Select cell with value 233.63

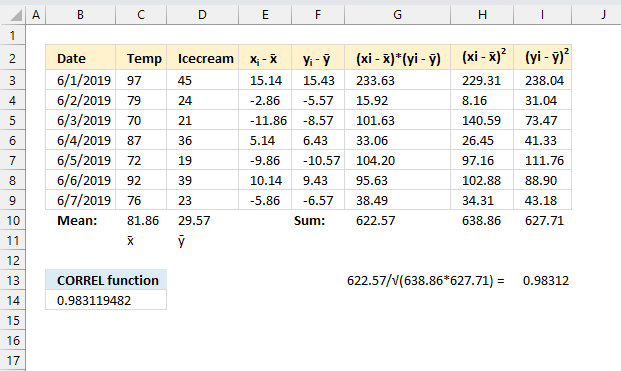coord(398,80)
